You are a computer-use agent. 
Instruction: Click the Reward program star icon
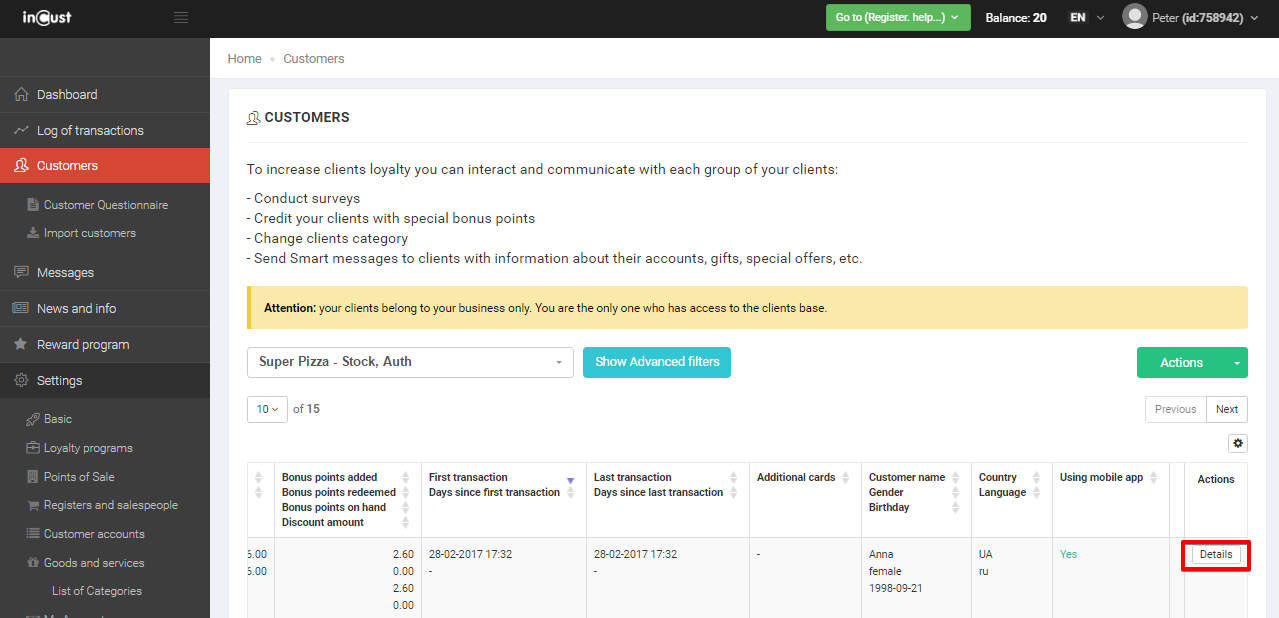click(x=21, y=345)
